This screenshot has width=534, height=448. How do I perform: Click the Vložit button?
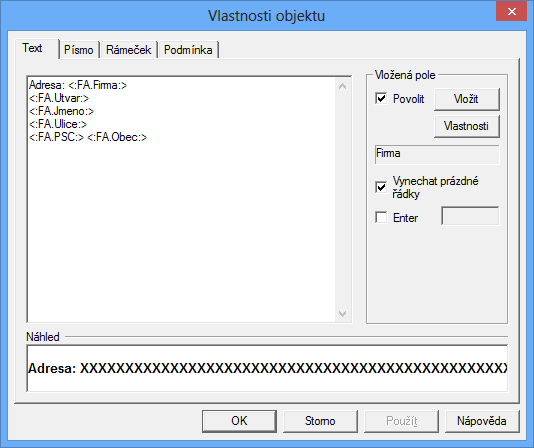pyautogui.click(x=467, y=99)
